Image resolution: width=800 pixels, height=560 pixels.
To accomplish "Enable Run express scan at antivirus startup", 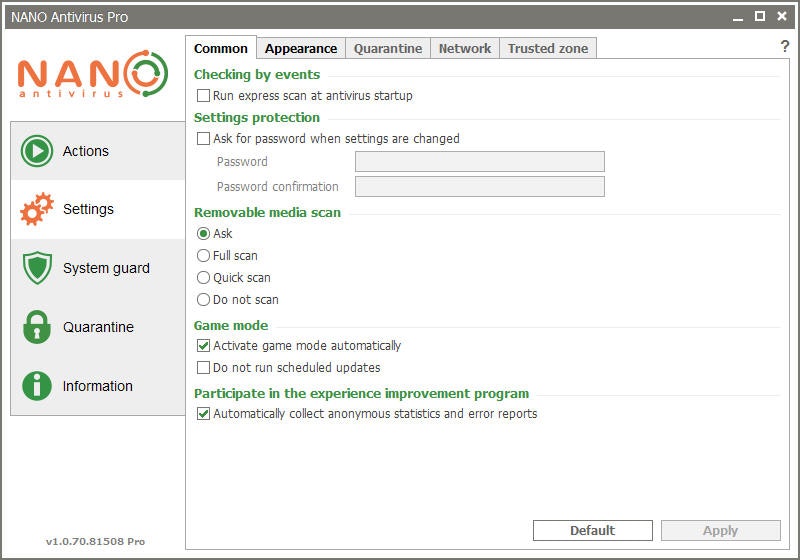I will 203,95.
